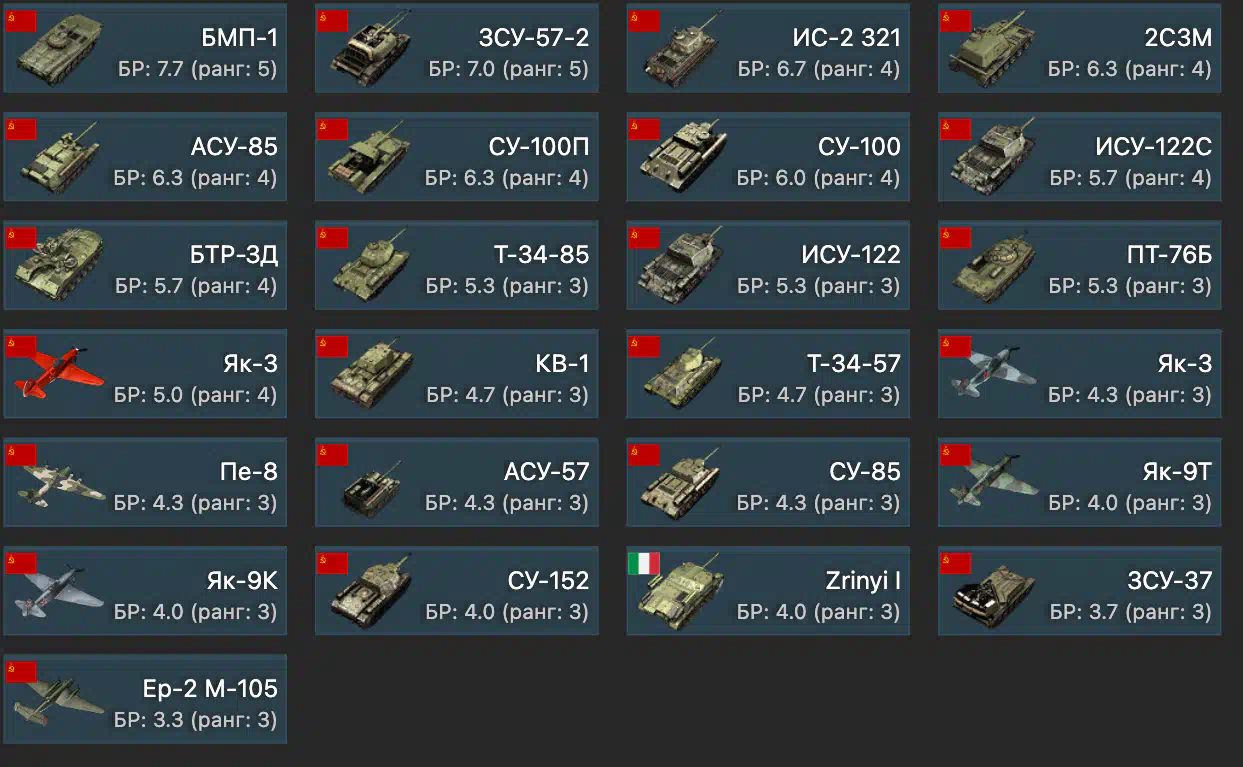This screenshot has width=1243, height=767.
Task: Select the Ер-2 М-105 plane icon
Action: coord(60,701)
